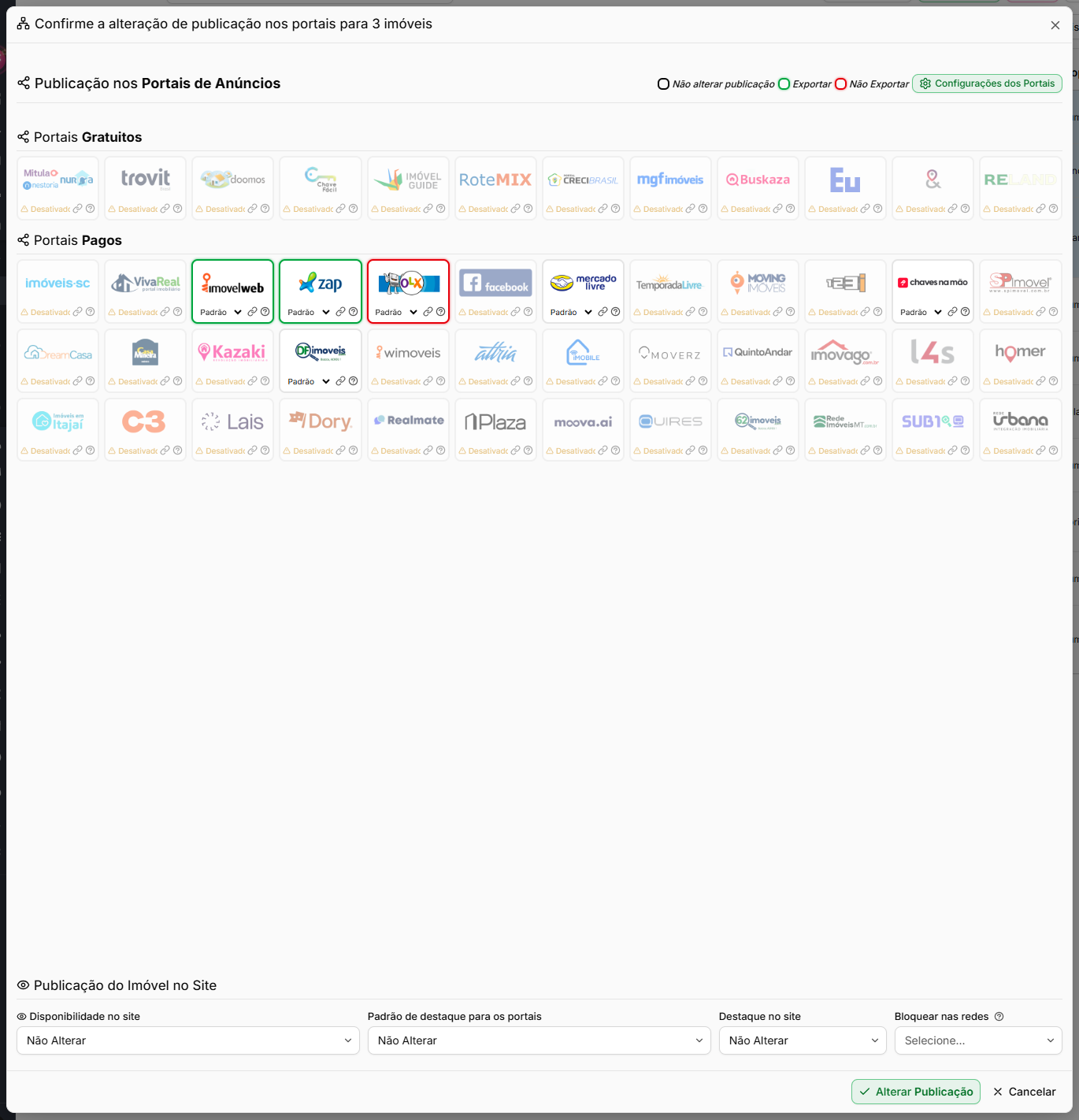The image size is (1079, 1120).
Task: Open Padrão dropdown on imovelweb card
Action: coord(221,312)
